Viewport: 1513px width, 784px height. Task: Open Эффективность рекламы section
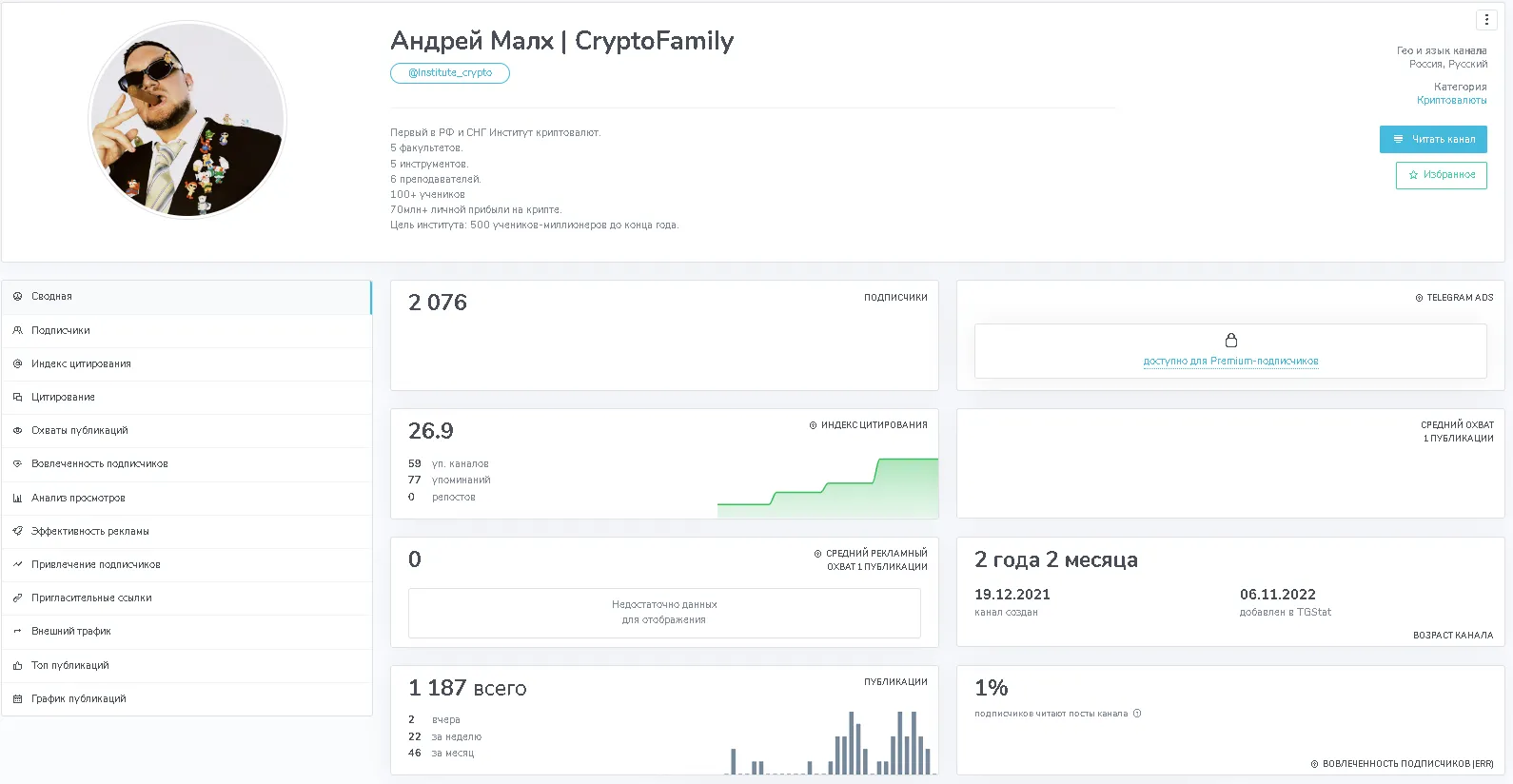[x=187, y=531]
